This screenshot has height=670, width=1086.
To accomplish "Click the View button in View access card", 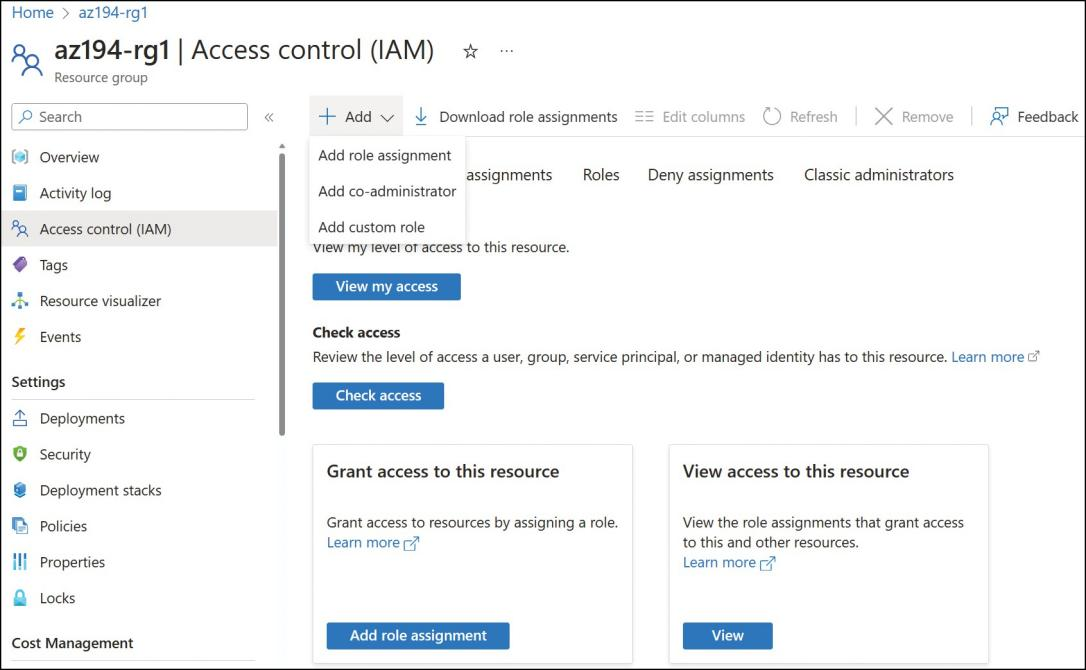I will (x=727, y=635).
